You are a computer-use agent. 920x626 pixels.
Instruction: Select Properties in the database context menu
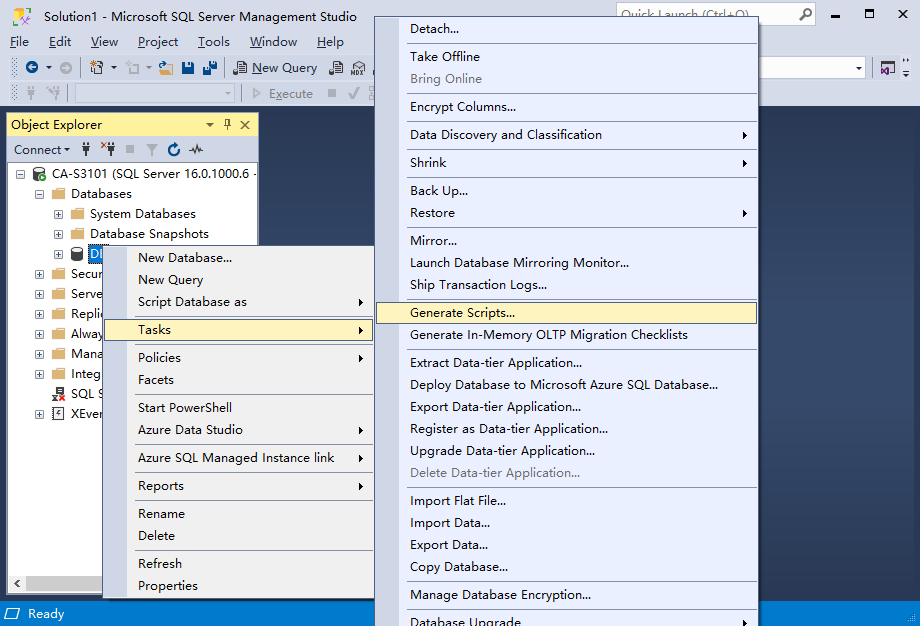pos(168,586)
